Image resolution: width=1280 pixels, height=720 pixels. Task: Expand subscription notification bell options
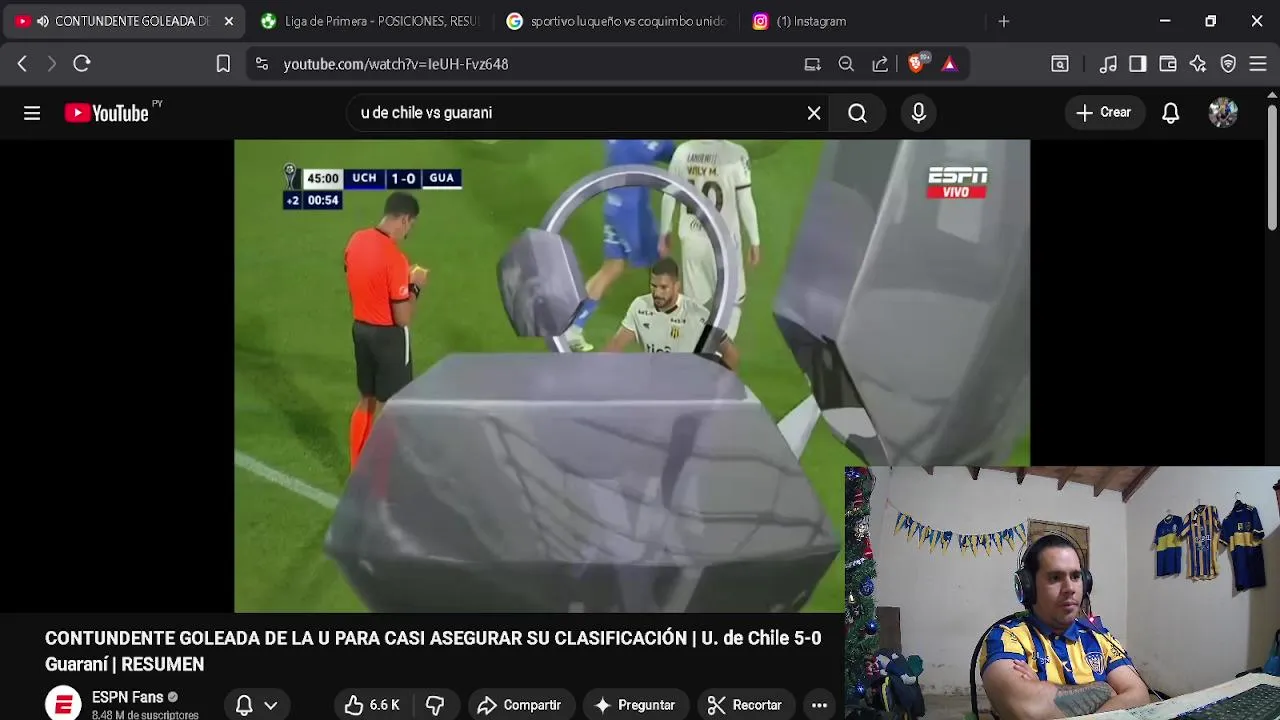pyautogui.click(x=256, y=705)
